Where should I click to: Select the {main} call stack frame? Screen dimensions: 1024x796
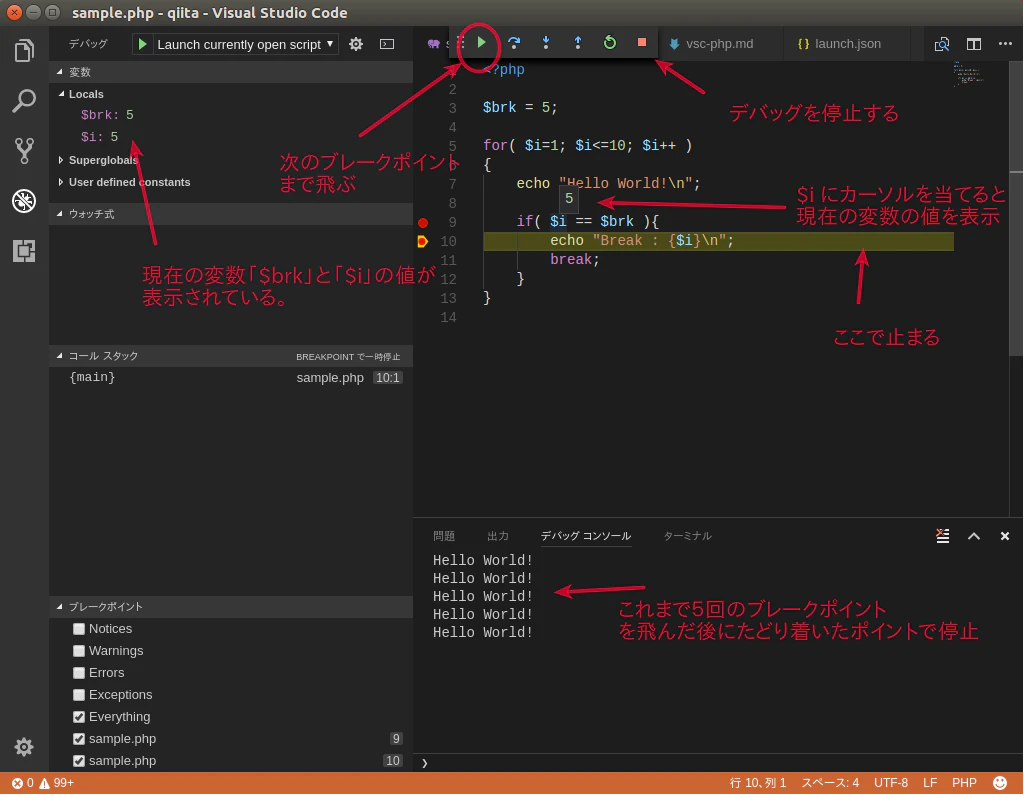coord(231,377)
